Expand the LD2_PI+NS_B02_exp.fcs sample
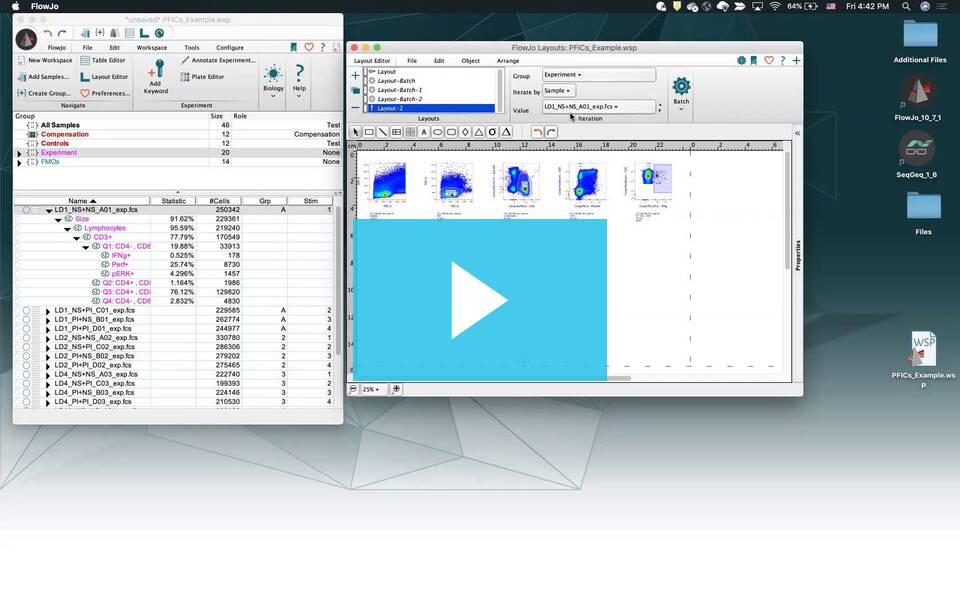960x600 pixels. click(48, 356)
